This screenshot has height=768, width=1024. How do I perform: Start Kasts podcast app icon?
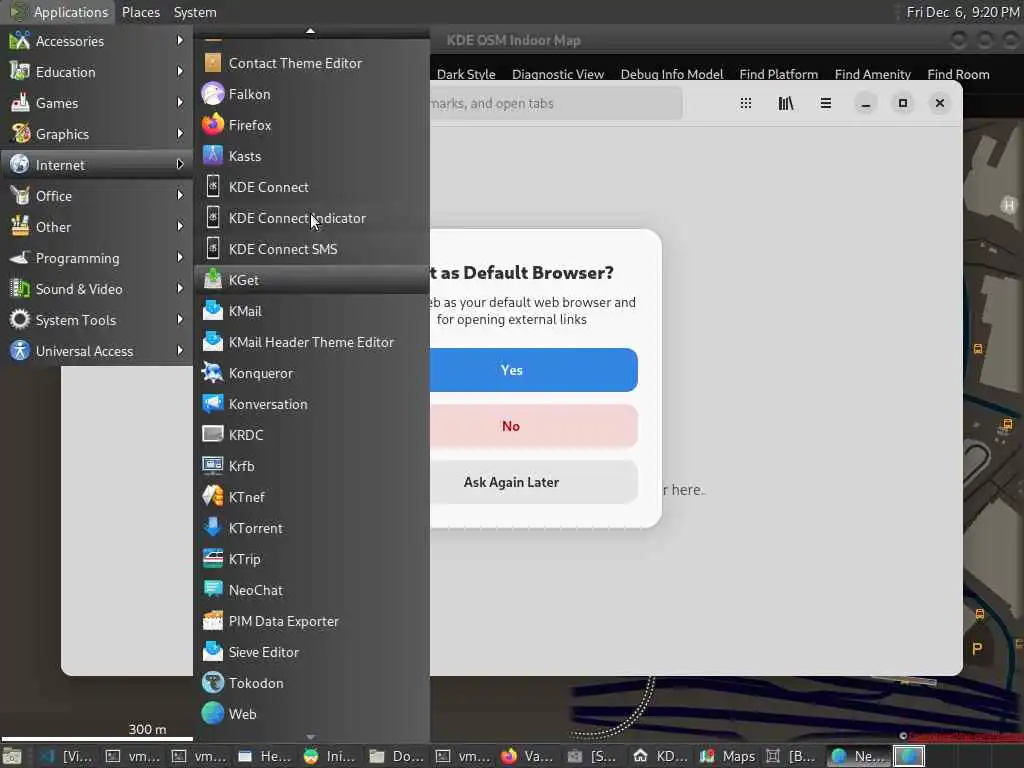click(x=212, y=155)
